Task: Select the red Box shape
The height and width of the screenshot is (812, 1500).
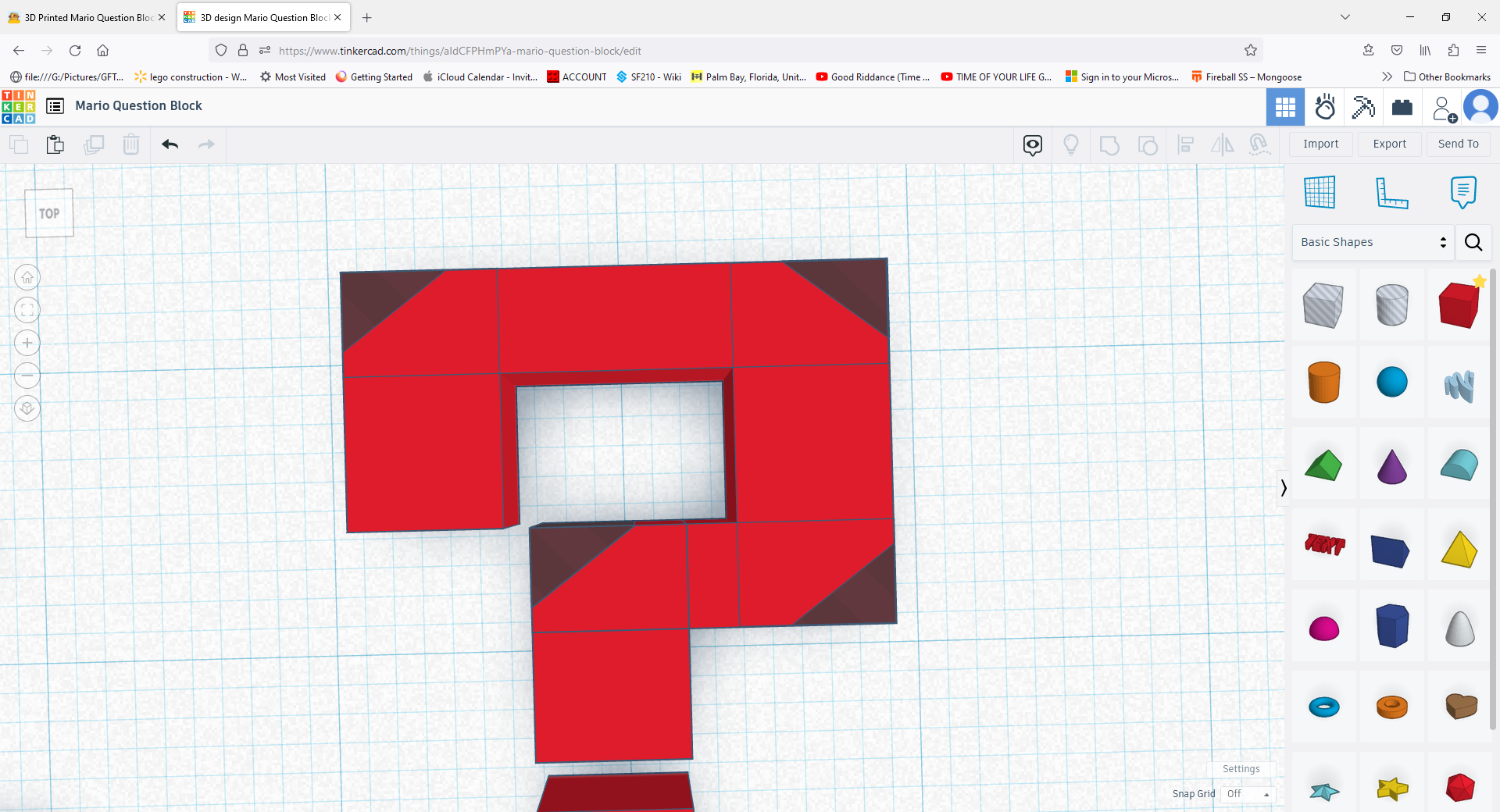Action: pyautogui.click(x=1459, y=304)
